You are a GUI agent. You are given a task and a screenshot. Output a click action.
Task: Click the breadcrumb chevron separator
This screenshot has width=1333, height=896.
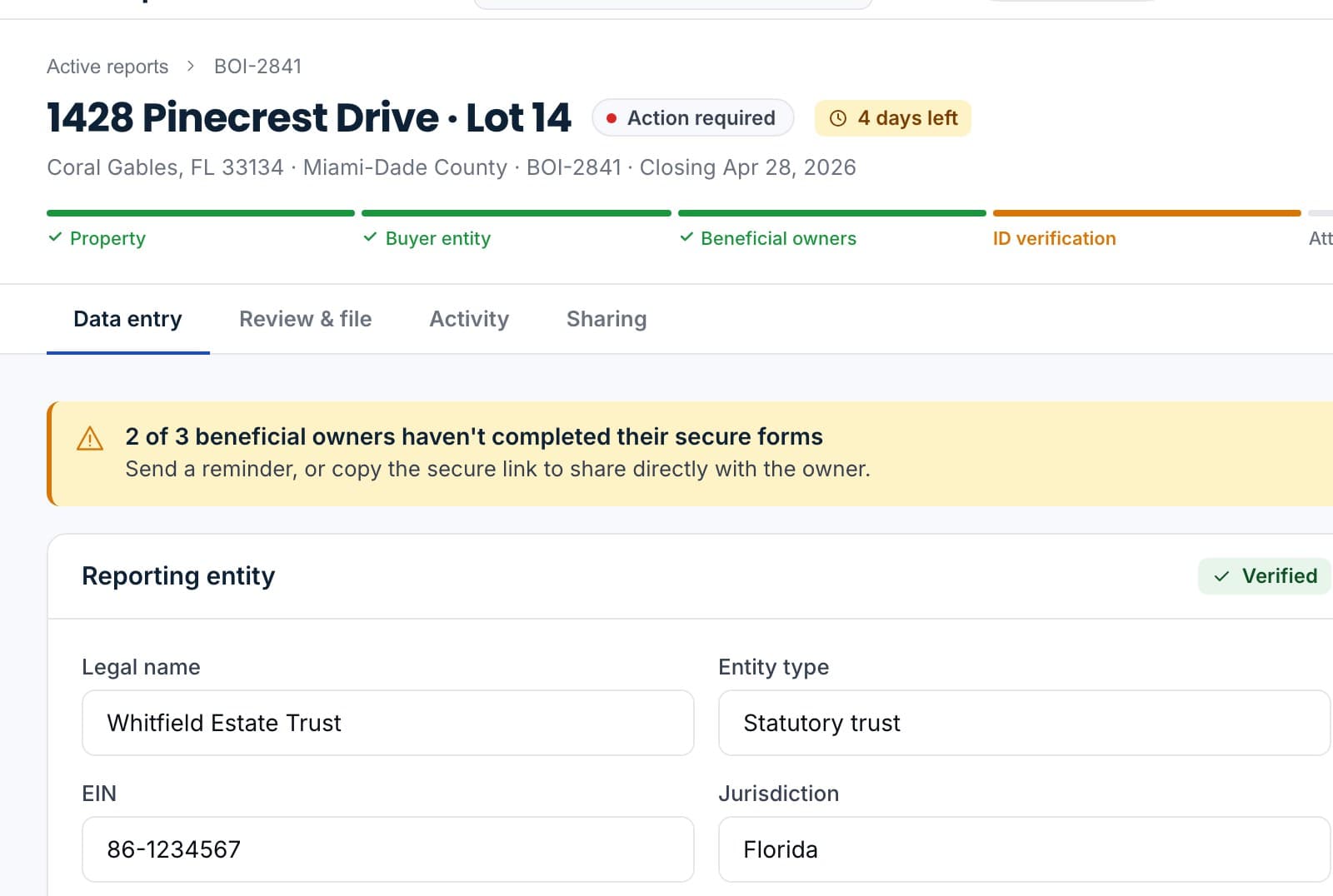[191, 66]
